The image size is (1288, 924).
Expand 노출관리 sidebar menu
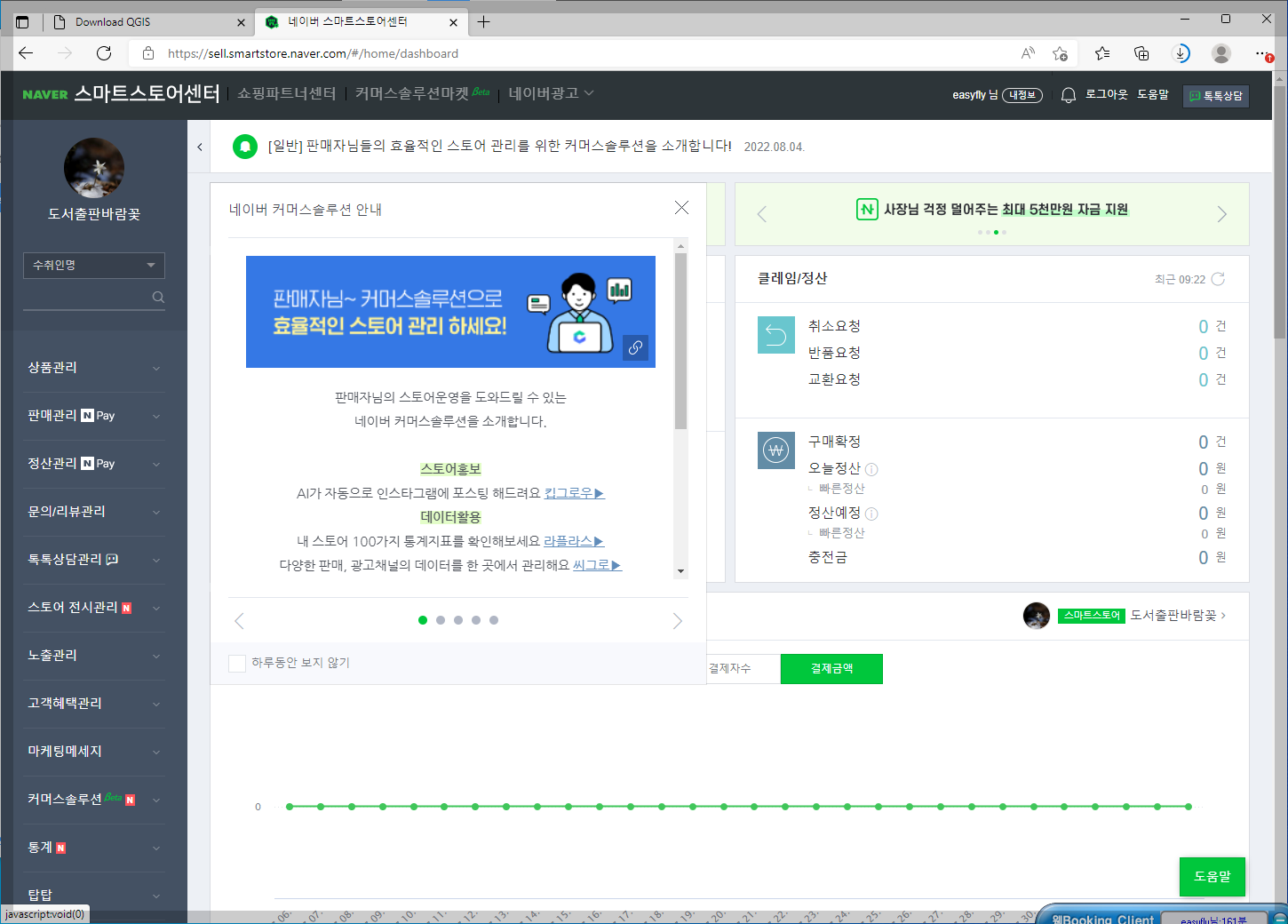94,656
